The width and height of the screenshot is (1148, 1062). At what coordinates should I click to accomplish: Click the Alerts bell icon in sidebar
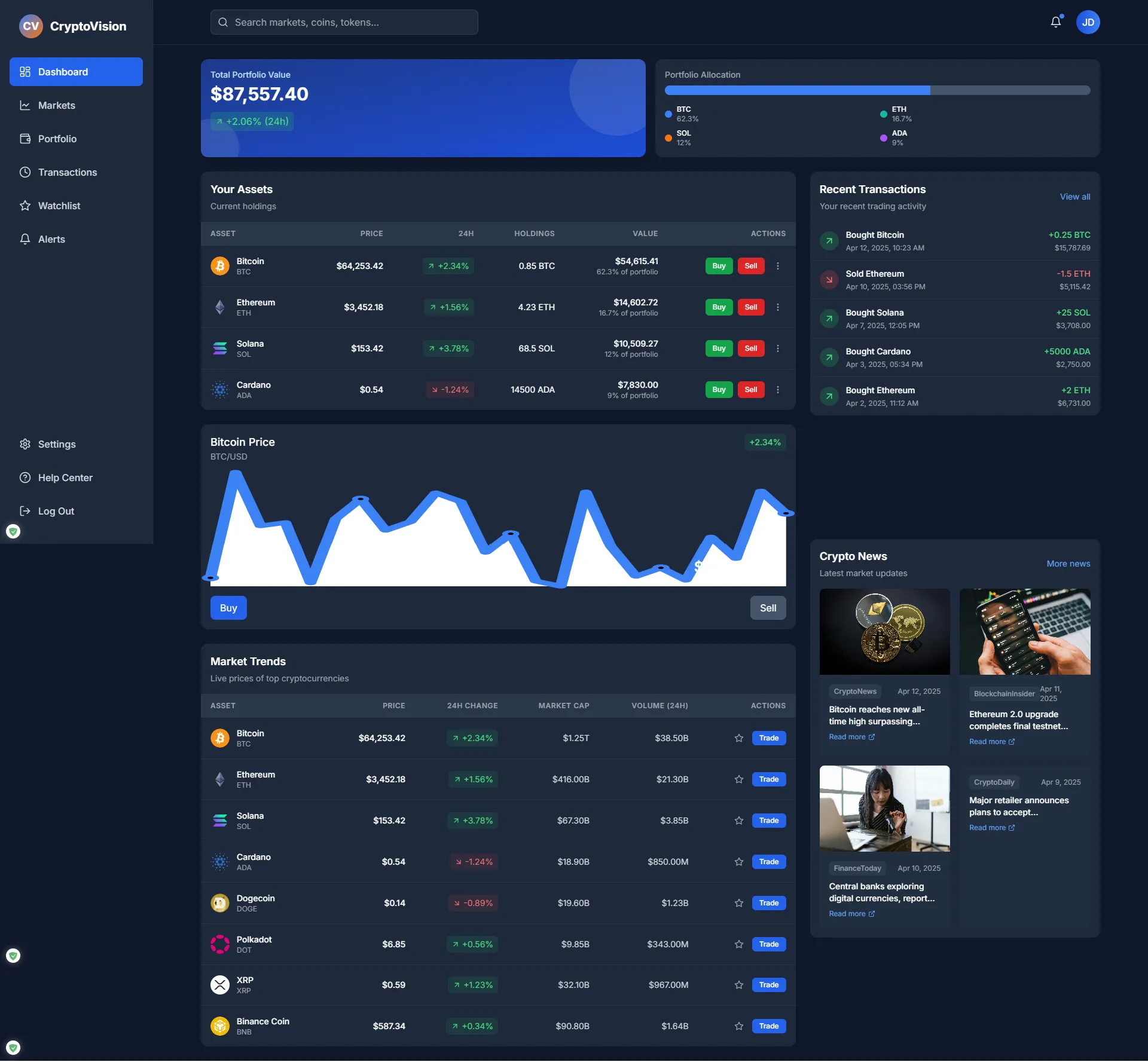25,239
